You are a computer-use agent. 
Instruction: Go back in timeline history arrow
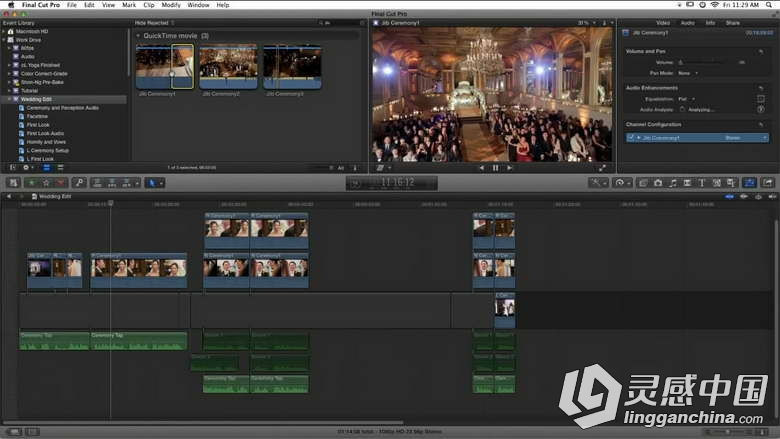pyautogui.click(x=8, y=196)
